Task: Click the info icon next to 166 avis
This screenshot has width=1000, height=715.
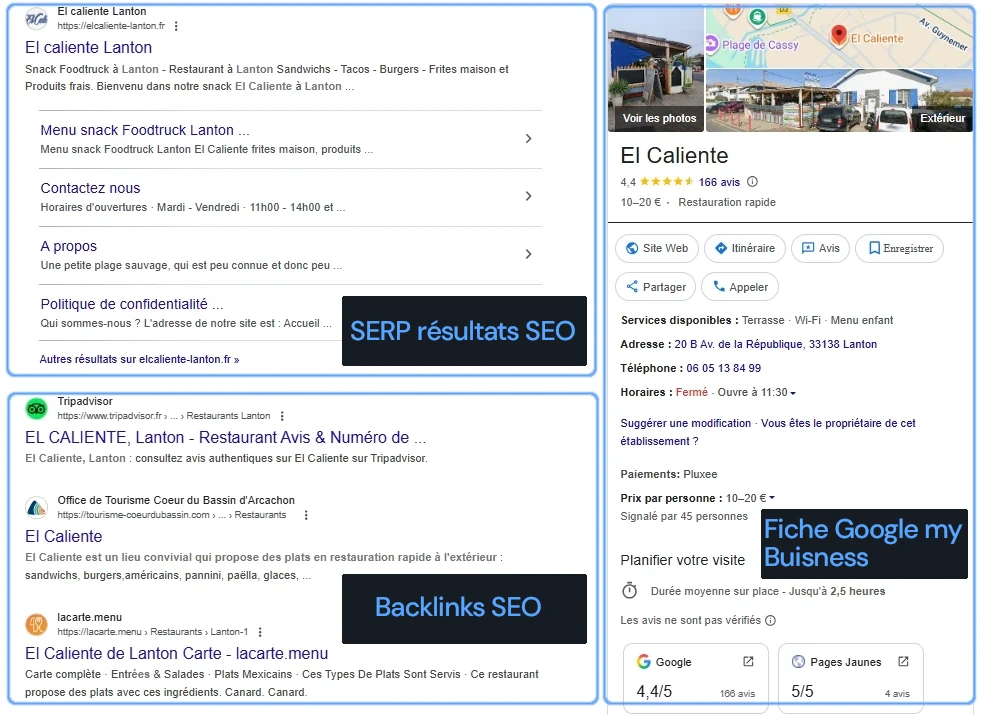Action: pyautogui.click(x=751, y=183)
